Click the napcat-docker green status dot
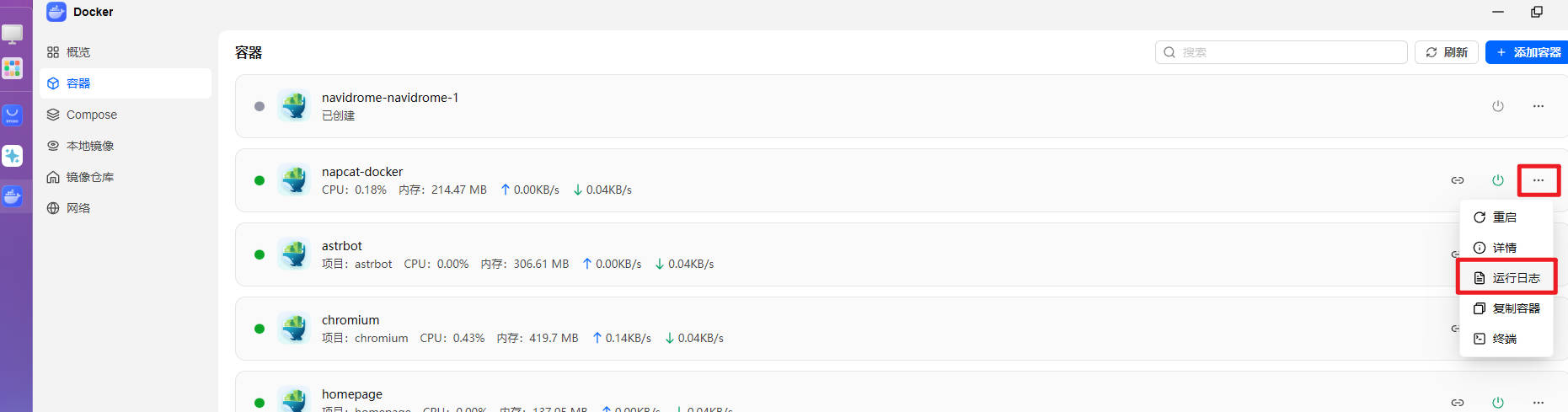This screenshot has height=412, width=1568. pyautogui.click(x=260, y=180)
